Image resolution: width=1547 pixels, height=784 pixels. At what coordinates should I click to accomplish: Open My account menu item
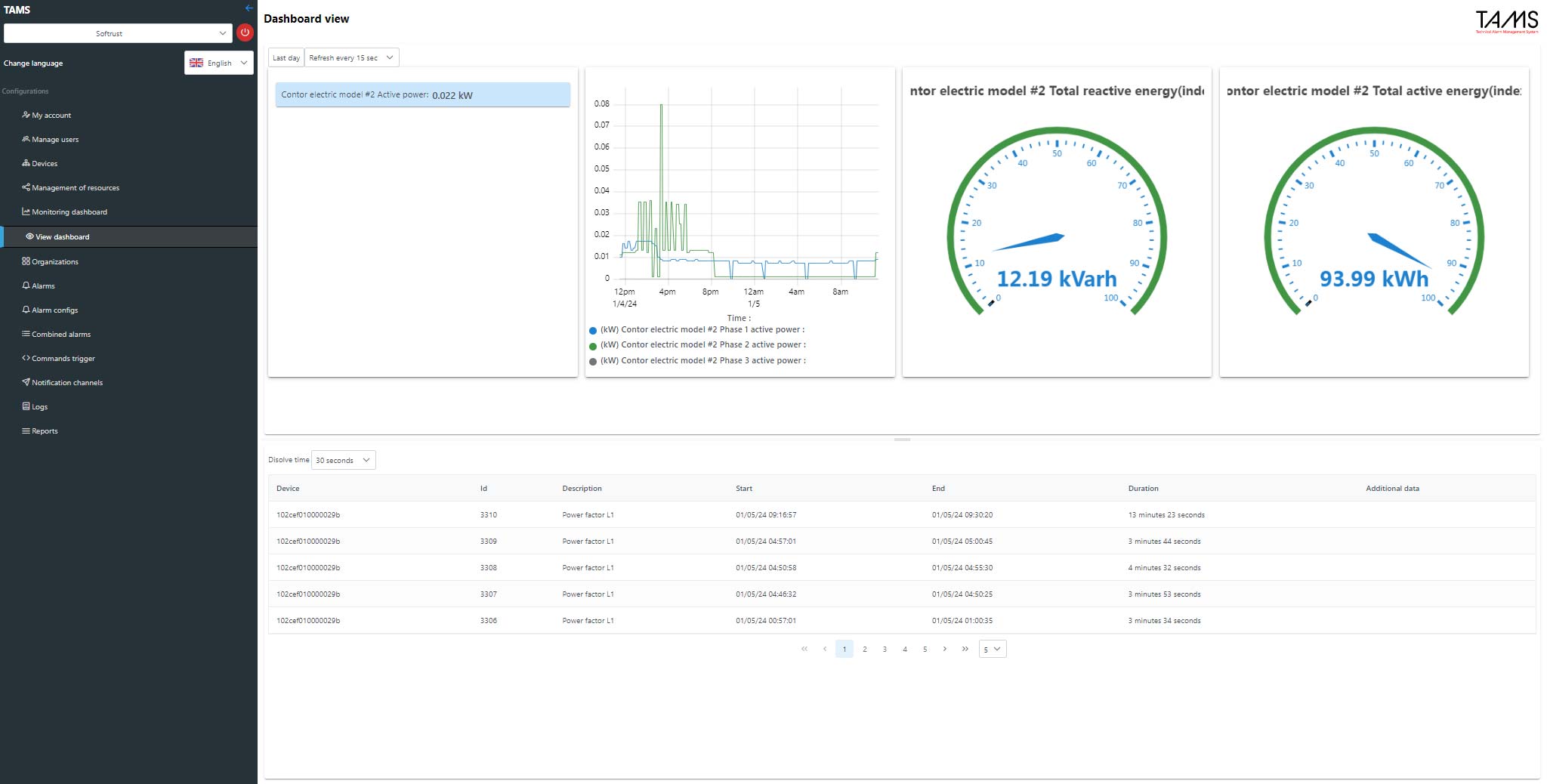click(x=51, y=116)
